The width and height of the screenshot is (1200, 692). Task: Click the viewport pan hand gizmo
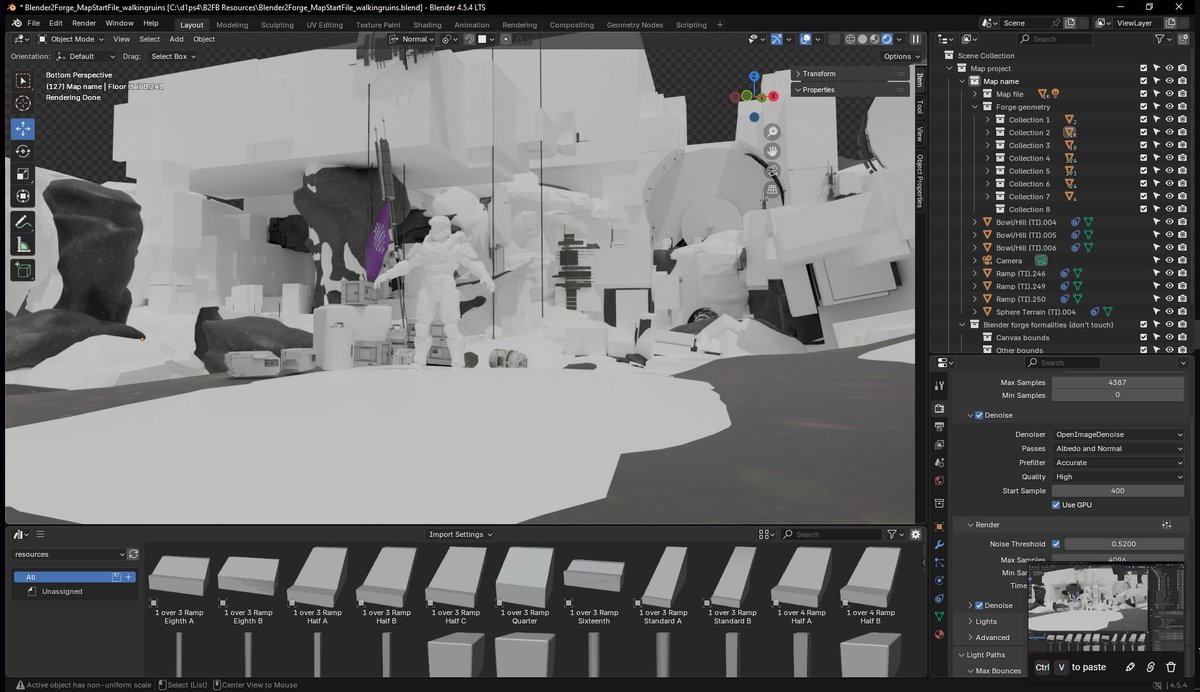pos(772,151)
